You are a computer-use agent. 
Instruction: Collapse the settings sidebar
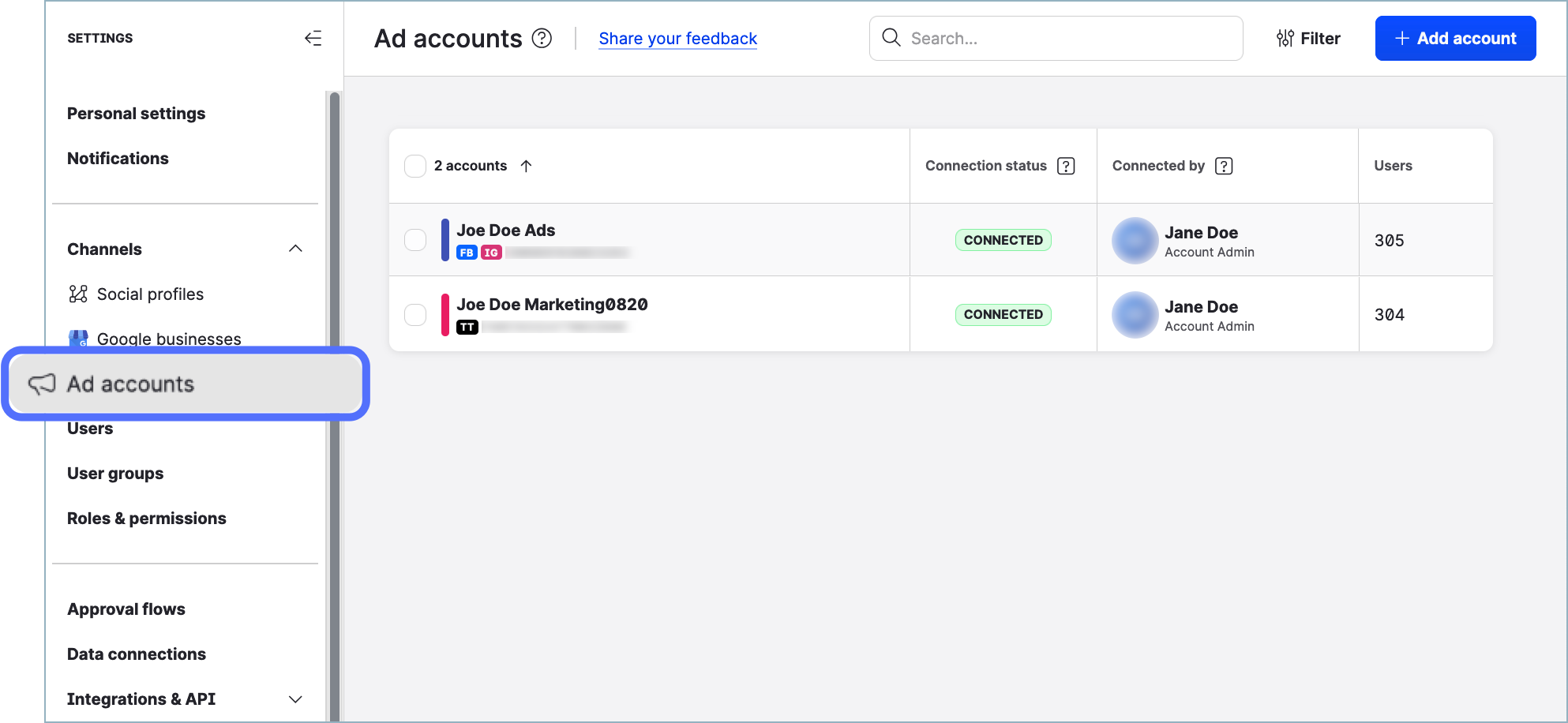(313, 37)
